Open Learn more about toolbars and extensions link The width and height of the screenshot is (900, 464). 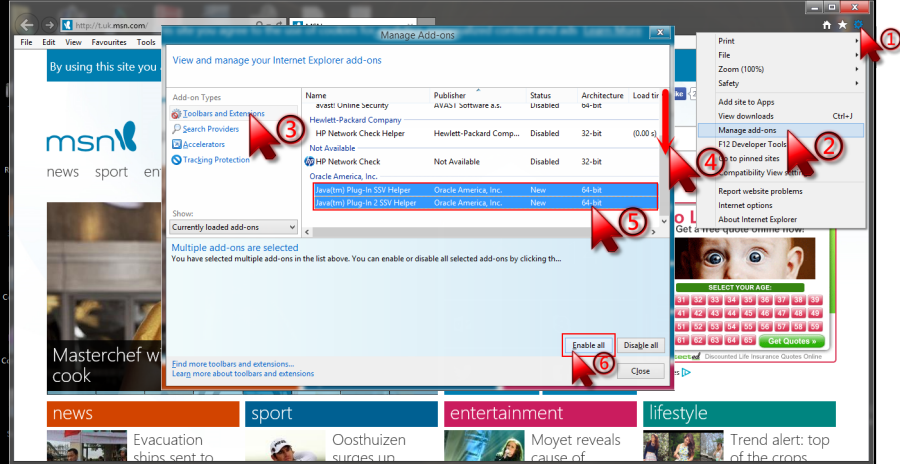(x=243, y=373)
